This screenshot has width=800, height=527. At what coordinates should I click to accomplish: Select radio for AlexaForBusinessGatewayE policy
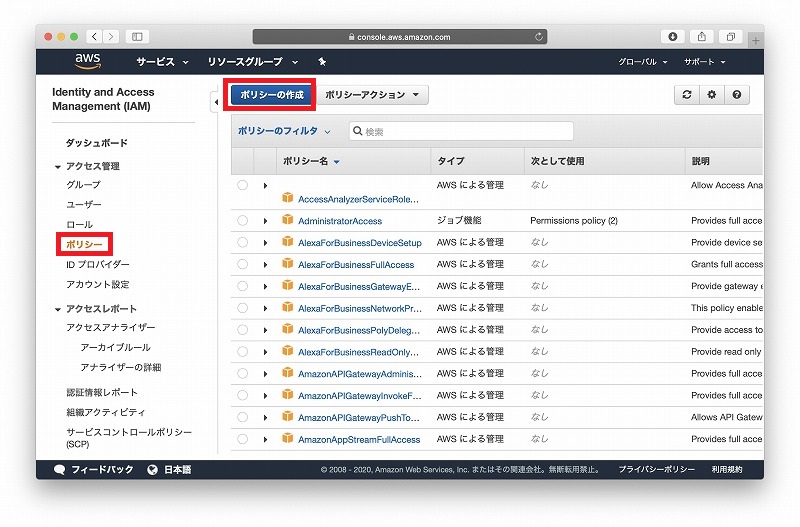pyautogui.click(x=242, y=286)
